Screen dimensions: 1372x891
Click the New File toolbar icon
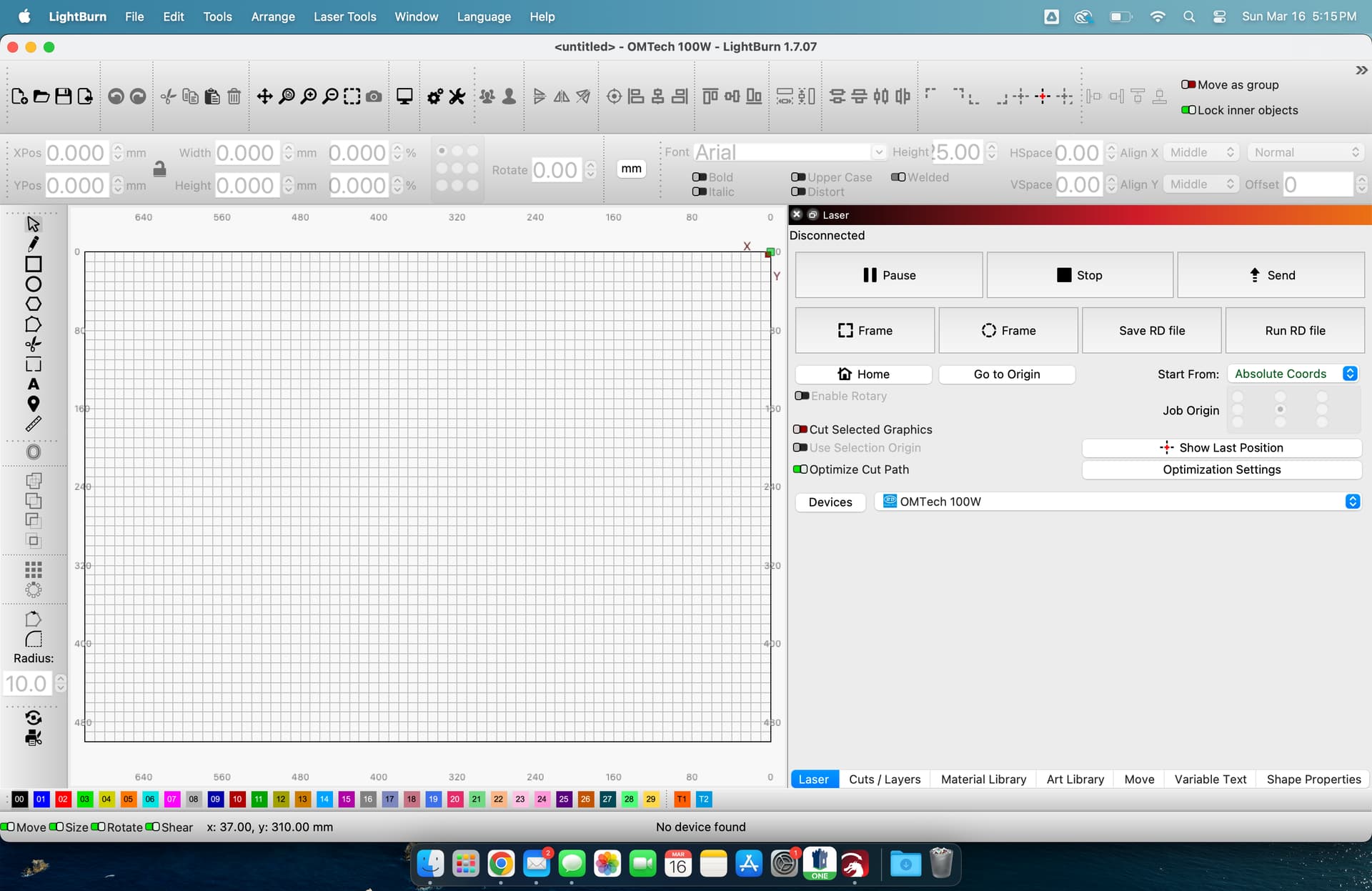click(19, 96)
